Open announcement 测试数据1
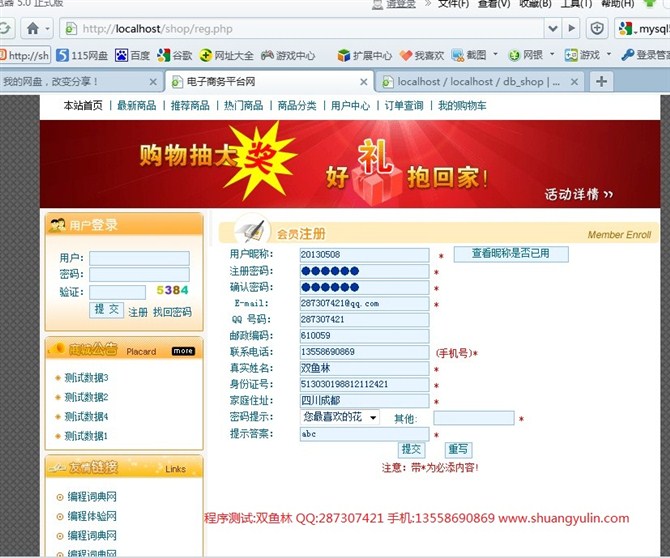The height and width of the screenshot is (558, 670). click(86, 436)
